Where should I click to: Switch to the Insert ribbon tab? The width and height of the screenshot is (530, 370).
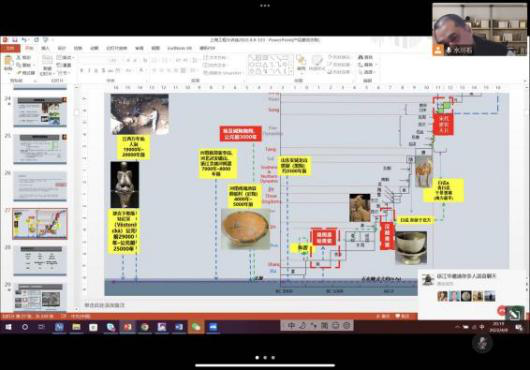click(x=45, y=48)
